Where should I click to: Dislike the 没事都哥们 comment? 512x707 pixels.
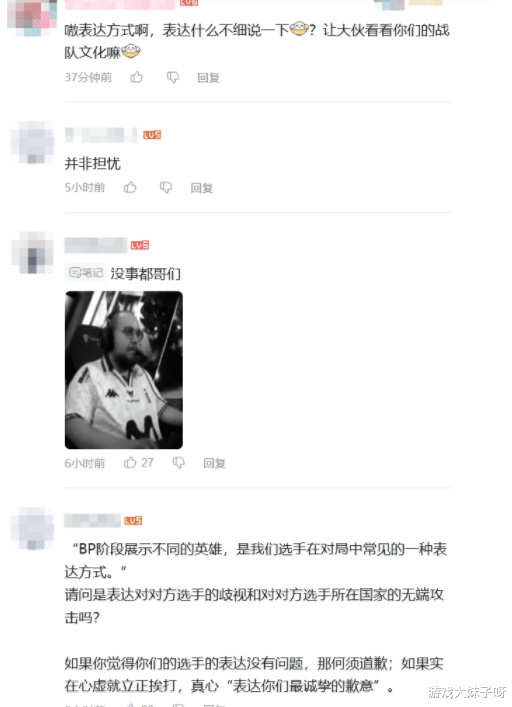[x=178, y=463]
